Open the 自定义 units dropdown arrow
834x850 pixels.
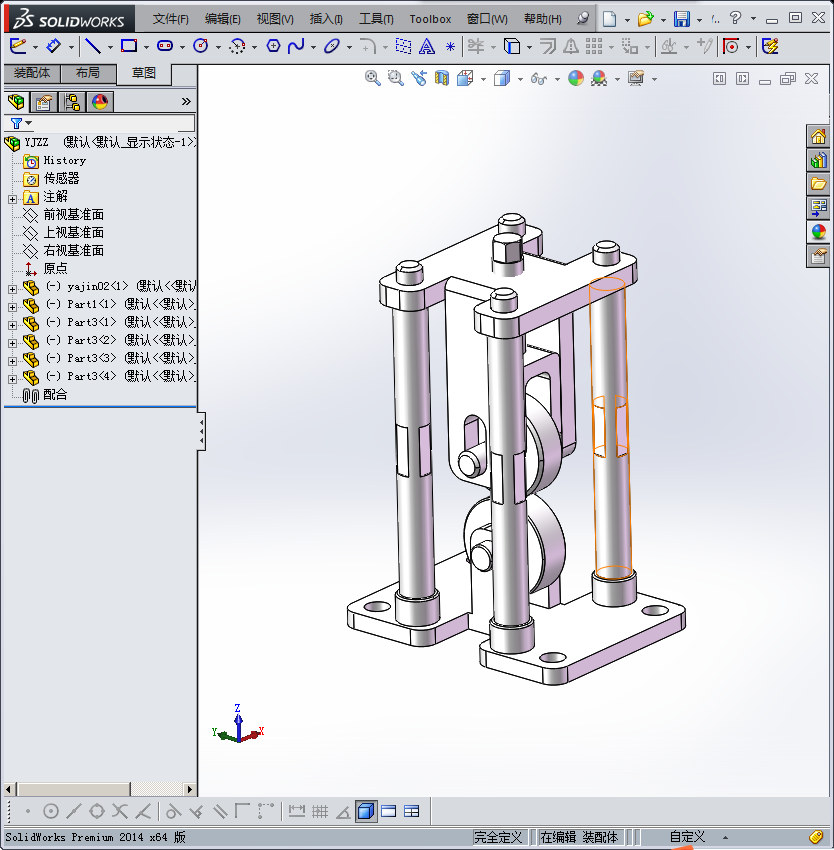(725, 838)
